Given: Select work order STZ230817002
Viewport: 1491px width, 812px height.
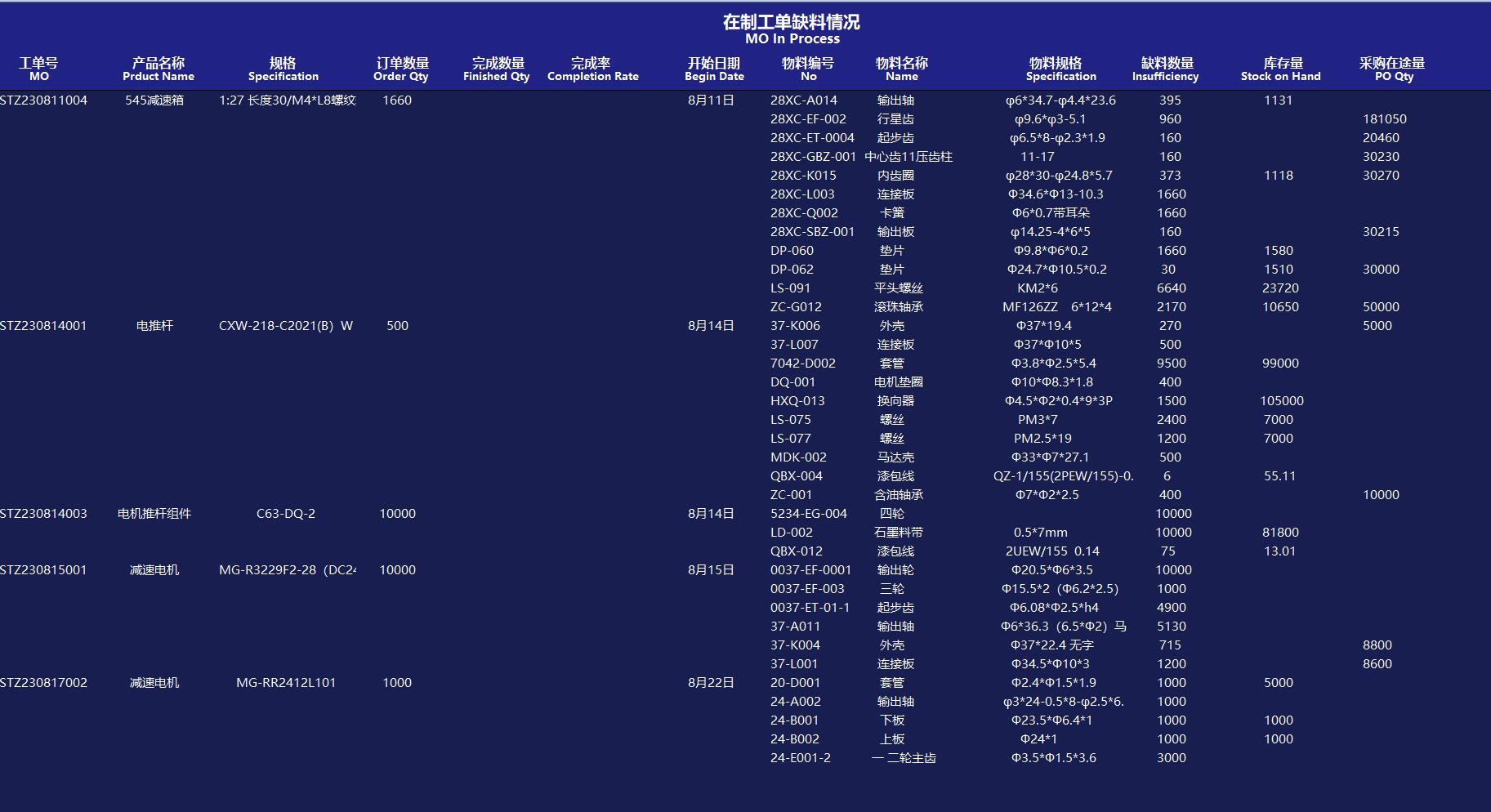Looking at the screenshot, I should click(x=43, y=683).
